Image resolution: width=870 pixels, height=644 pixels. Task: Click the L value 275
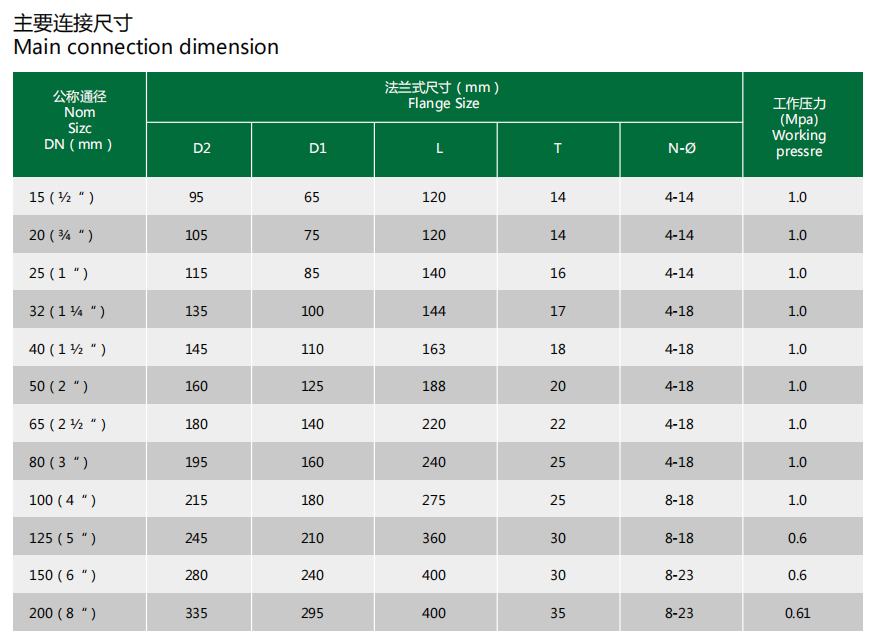pyautogui.click(x=434, y=500)
